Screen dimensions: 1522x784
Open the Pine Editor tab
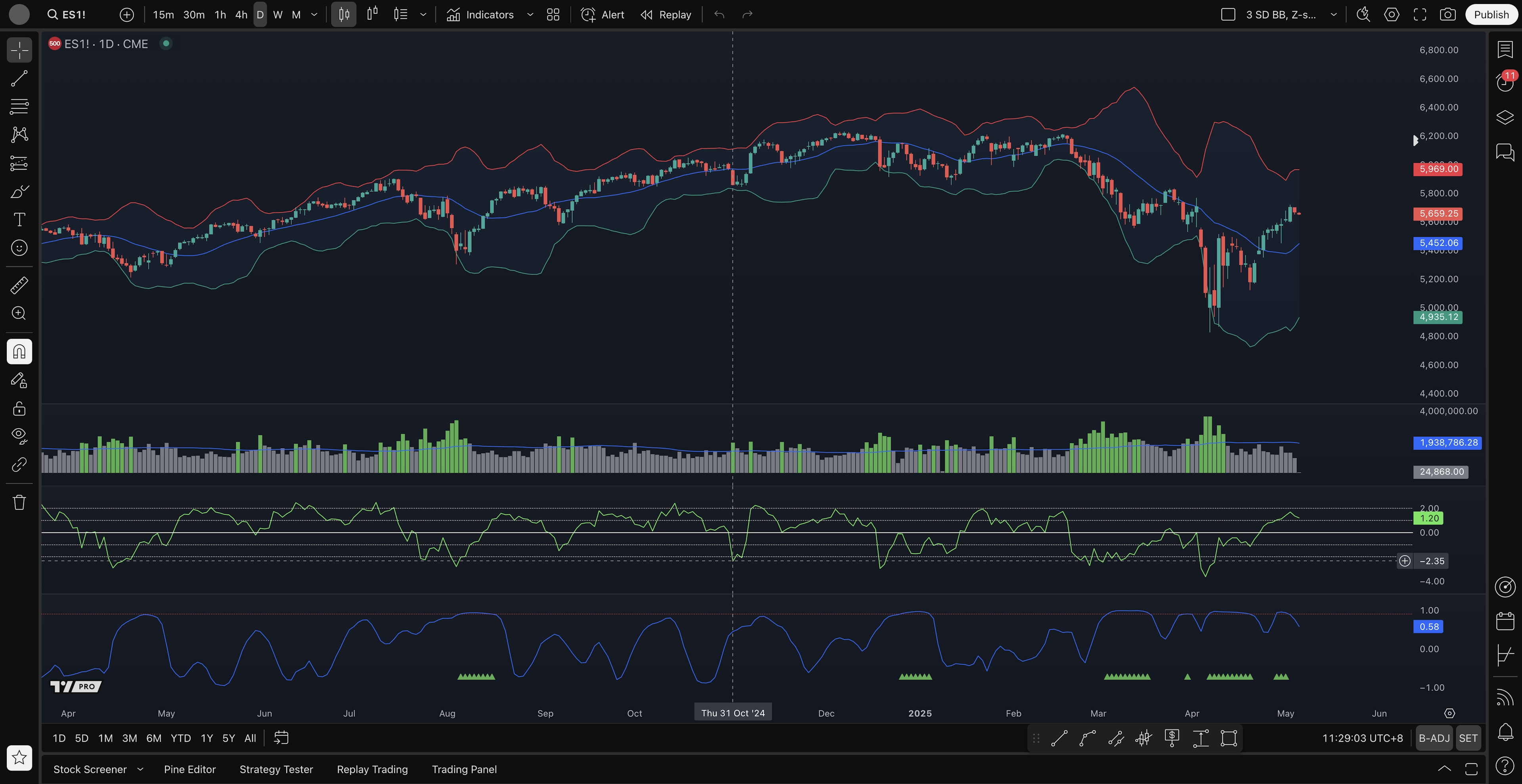tap(190, 769)
